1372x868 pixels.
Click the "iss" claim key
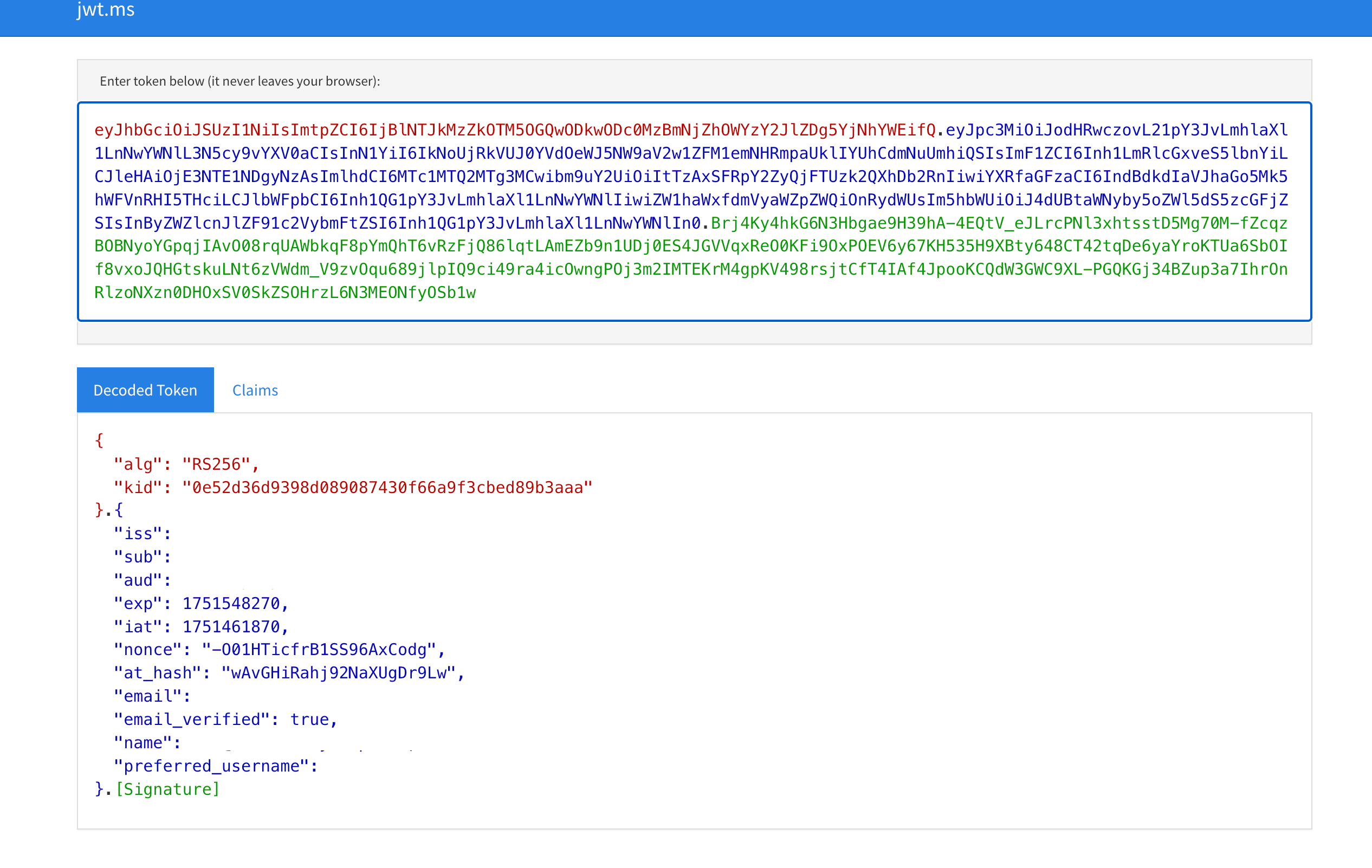click(139, 534)
